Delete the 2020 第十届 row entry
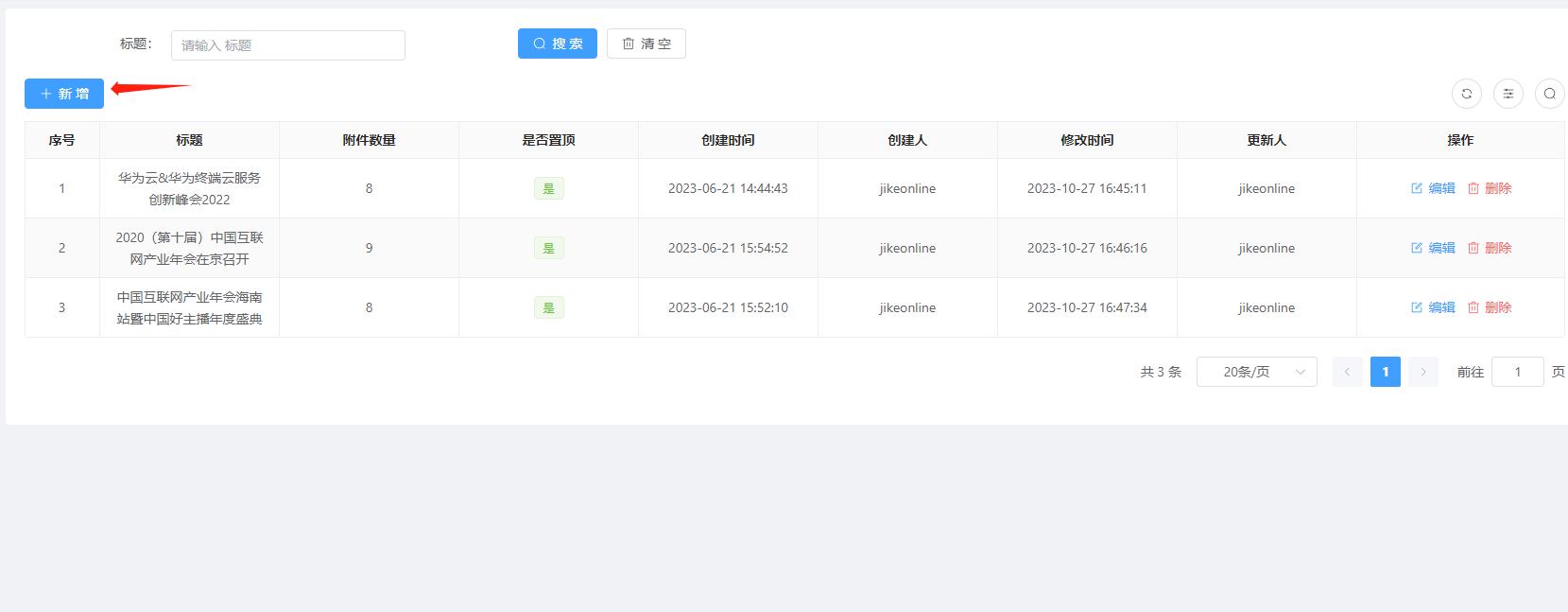Image resolution: width=1568 pixels, height=612 pixels. coord(1490,248)
